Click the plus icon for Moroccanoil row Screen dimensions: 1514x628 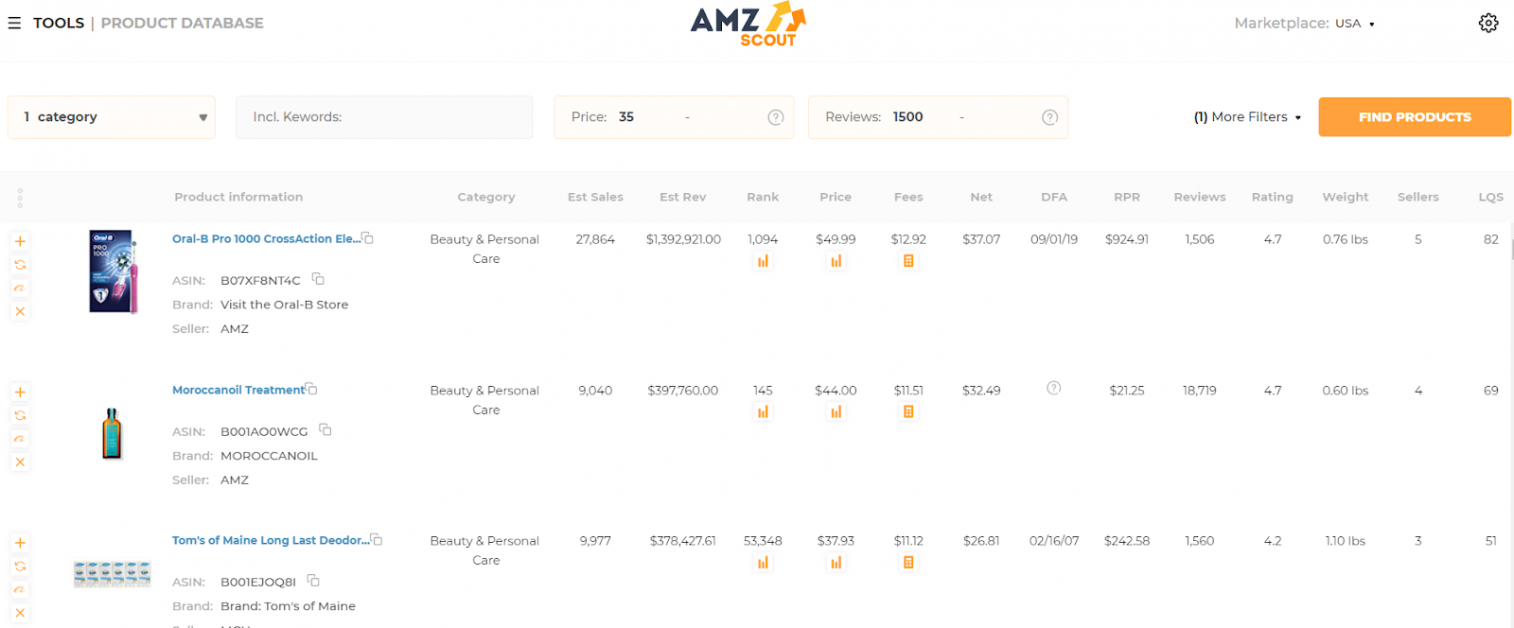20,392
